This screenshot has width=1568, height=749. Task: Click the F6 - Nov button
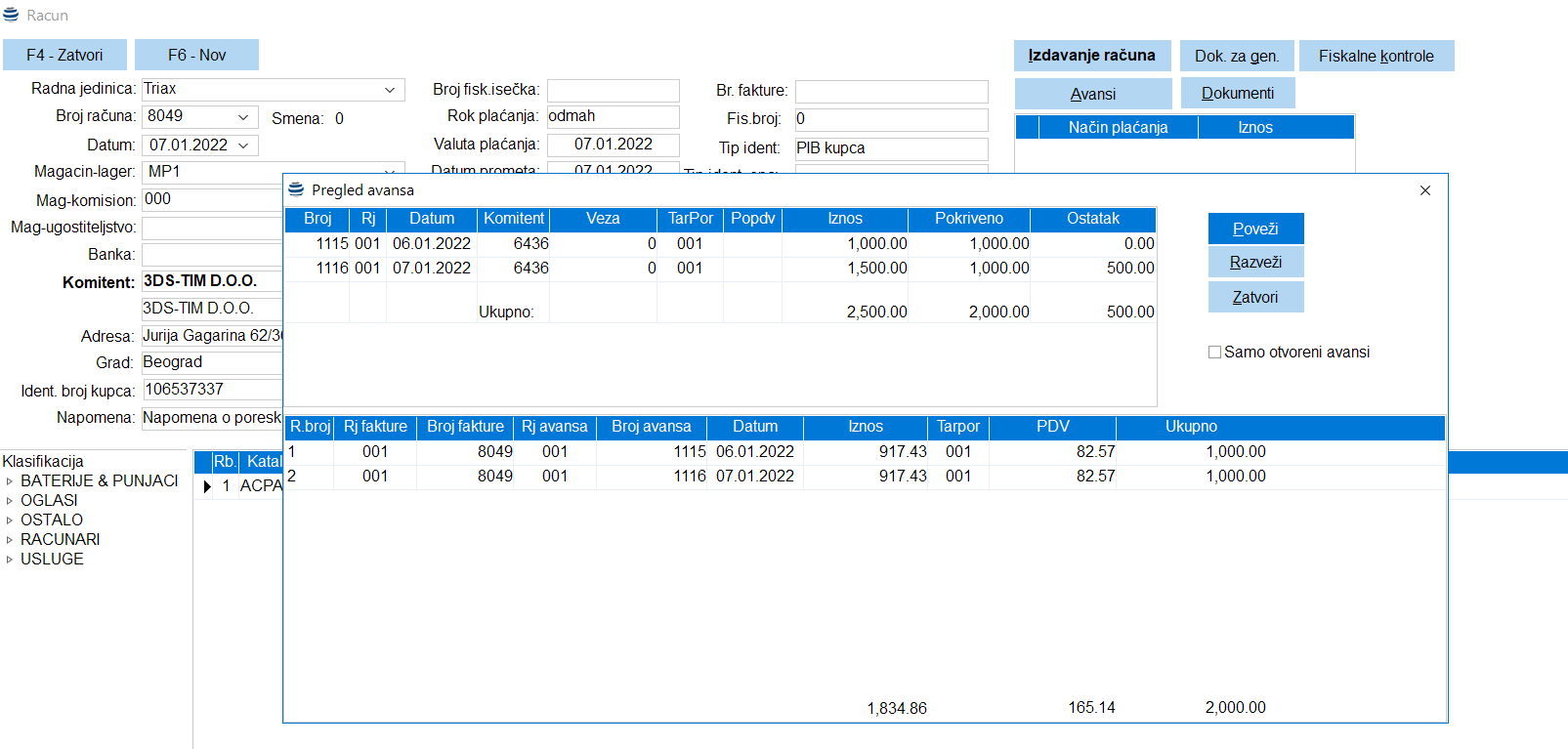[x=196, y=56]
